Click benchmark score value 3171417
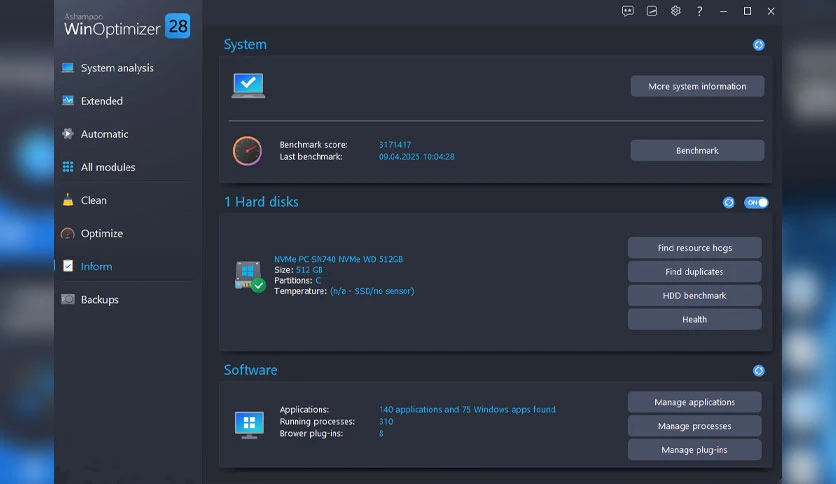836x484 pixels. click(x=395, y=145)
